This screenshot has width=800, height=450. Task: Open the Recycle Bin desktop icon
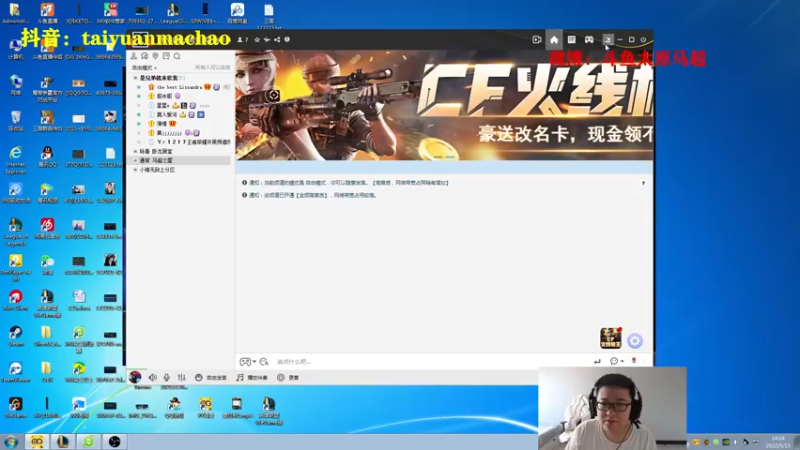pyautogui.click(x=16, y=120)
